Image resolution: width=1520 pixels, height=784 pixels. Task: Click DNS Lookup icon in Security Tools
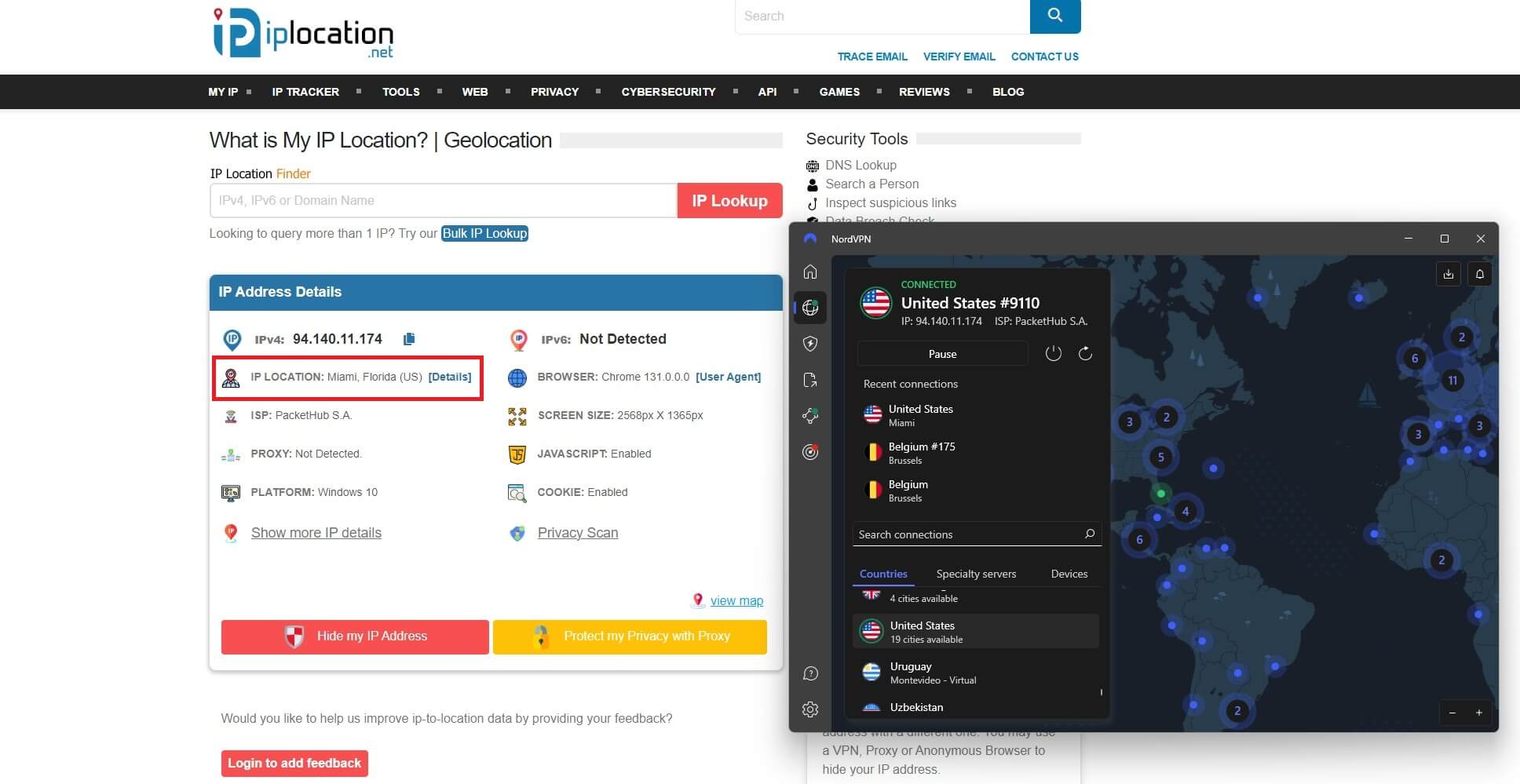pos(813,166)
